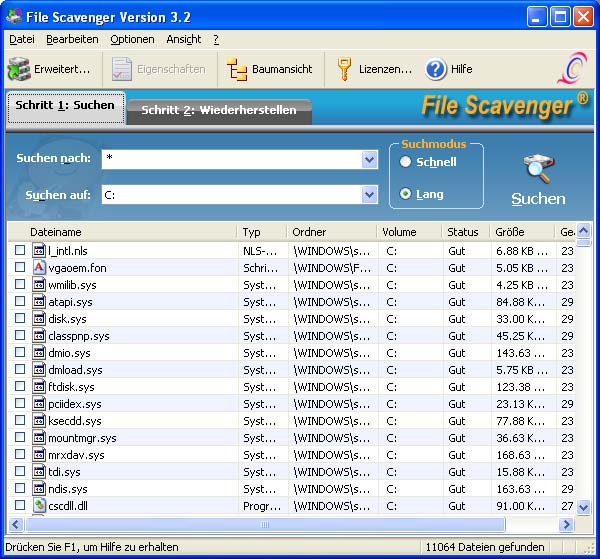
Task: Open the Optionen menu
Action: coord(132,39)
